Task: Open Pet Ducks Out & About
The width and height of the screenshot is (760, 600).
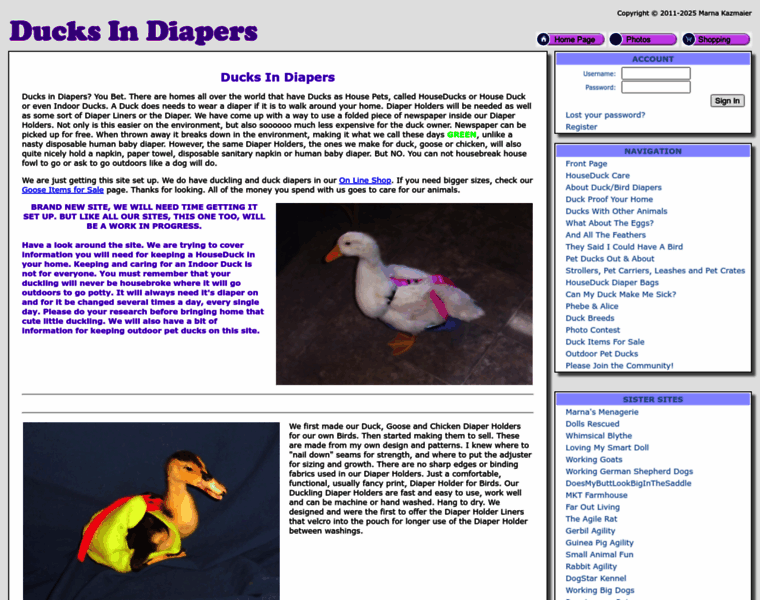Action: 610,259
